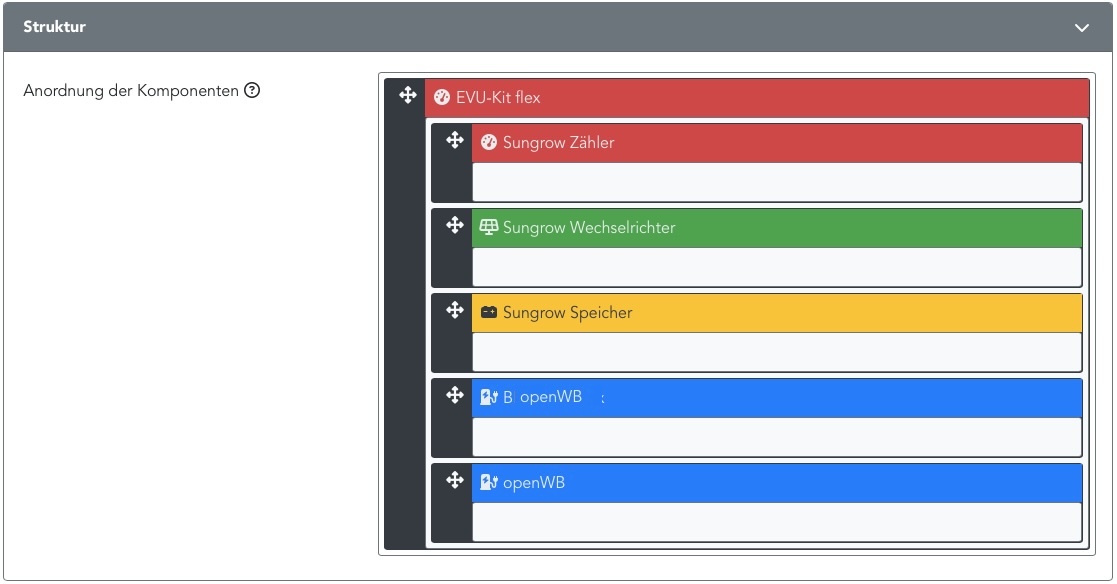Click charging station icon of B openWB row
1117x584 pixels.
[489, 397]
